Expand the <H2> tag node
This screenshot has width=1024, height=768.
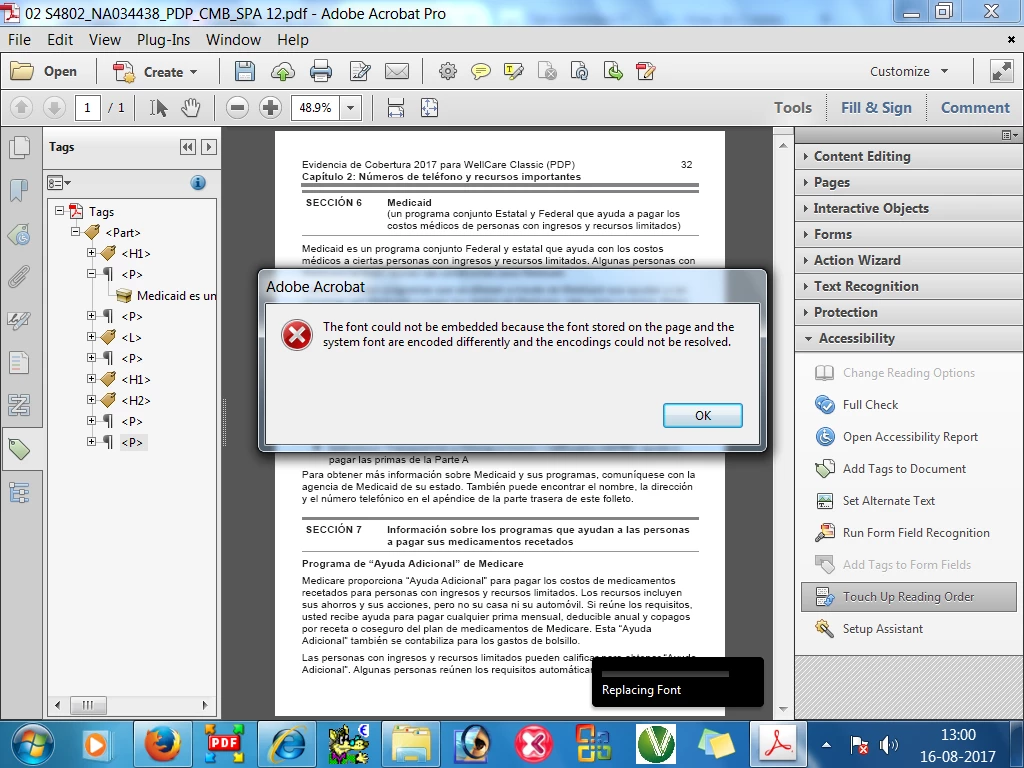91,400
